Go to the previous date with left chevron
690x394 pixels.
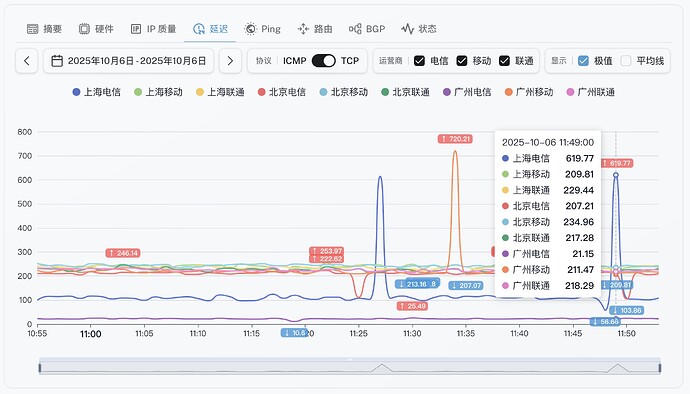(x=27, y=61)
